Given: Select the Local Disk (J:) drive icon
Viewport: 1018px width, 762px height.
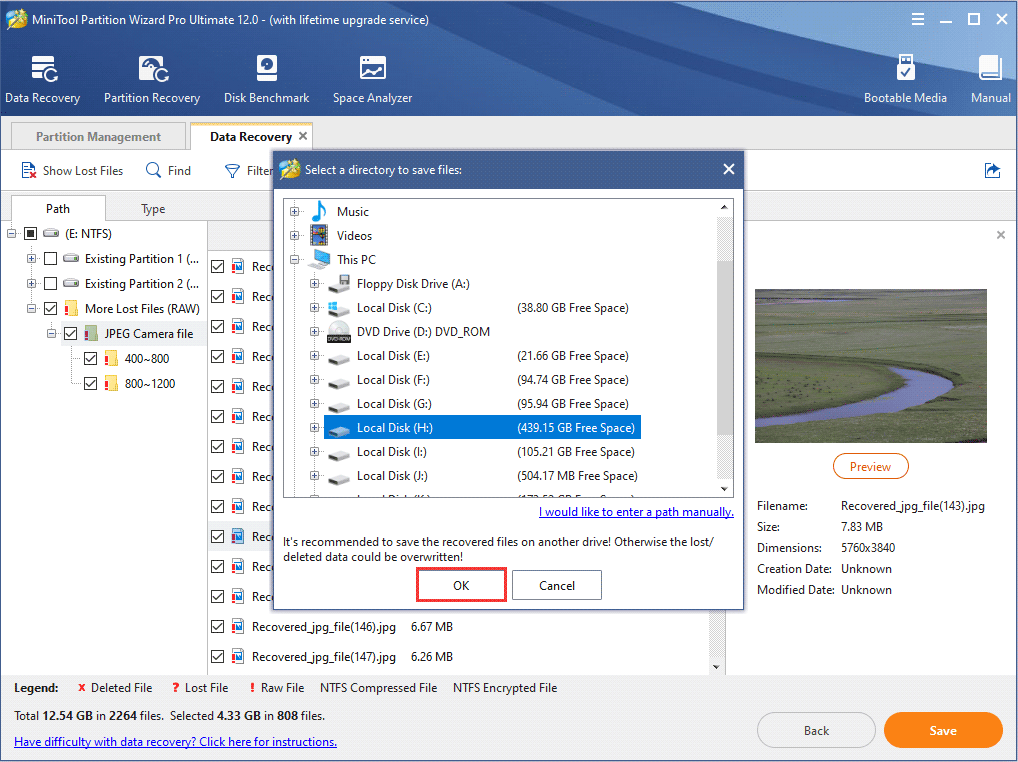Looking at the screenshot, I should (339, 477).
